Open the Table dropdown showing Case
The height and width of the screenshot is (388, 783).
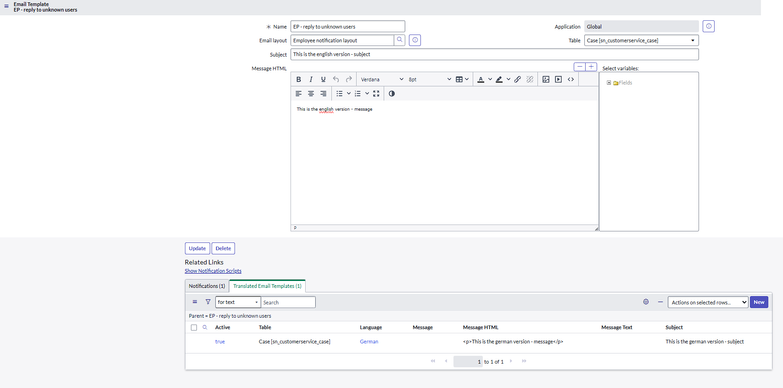pyautogui.click(x=641, y=40)
